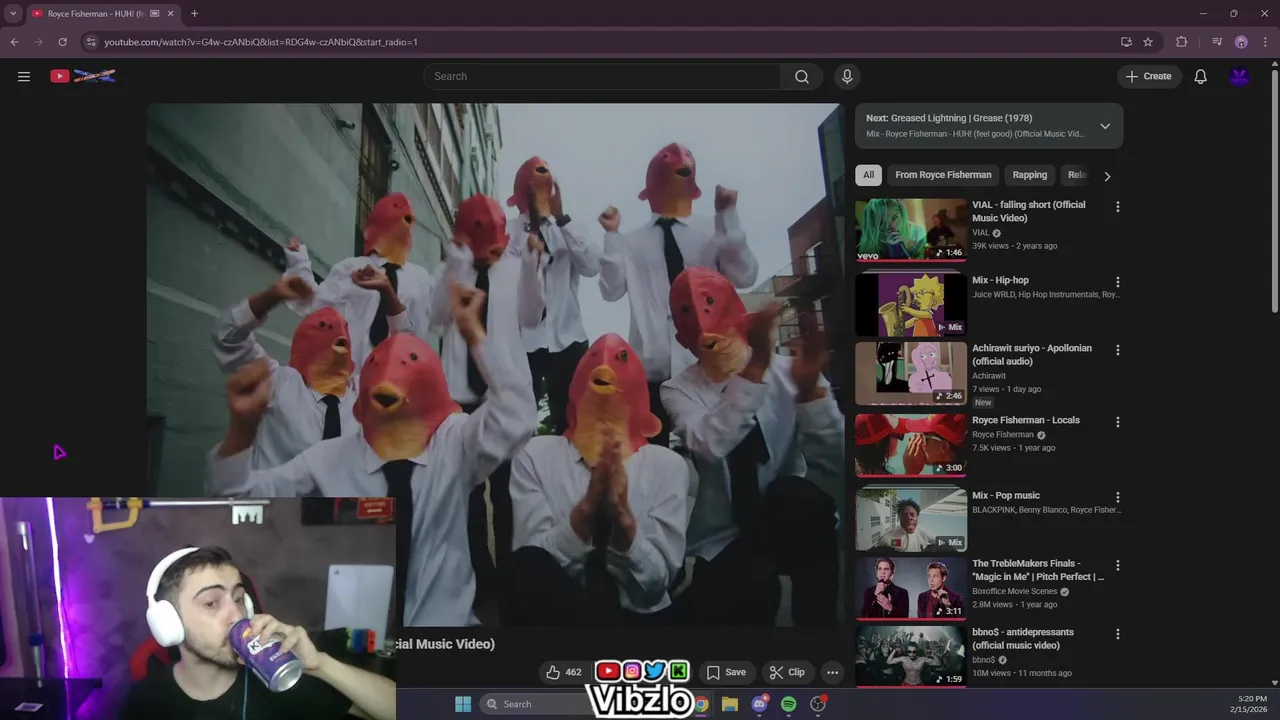
Task: Open the VIAL falling short thumbnail
Action: (911, 229)
